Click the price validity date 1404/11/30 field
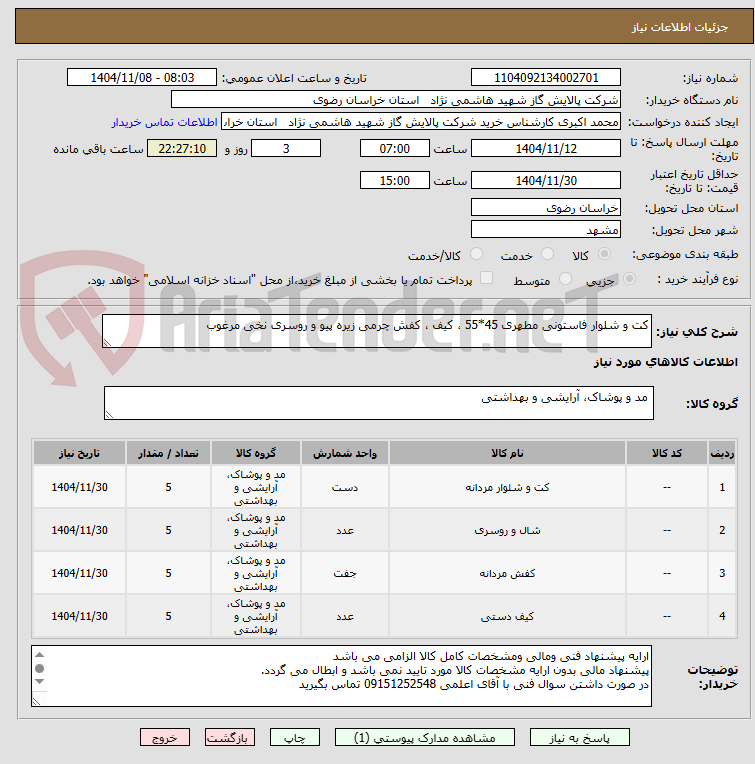 pyautogui.click(x=546, y=180)
